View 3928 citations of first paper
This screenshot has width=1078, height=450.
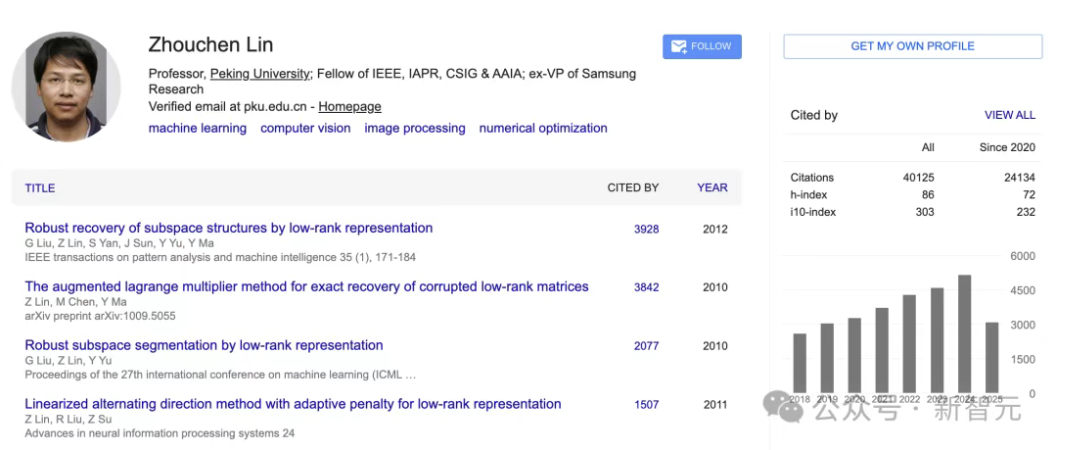646,229
